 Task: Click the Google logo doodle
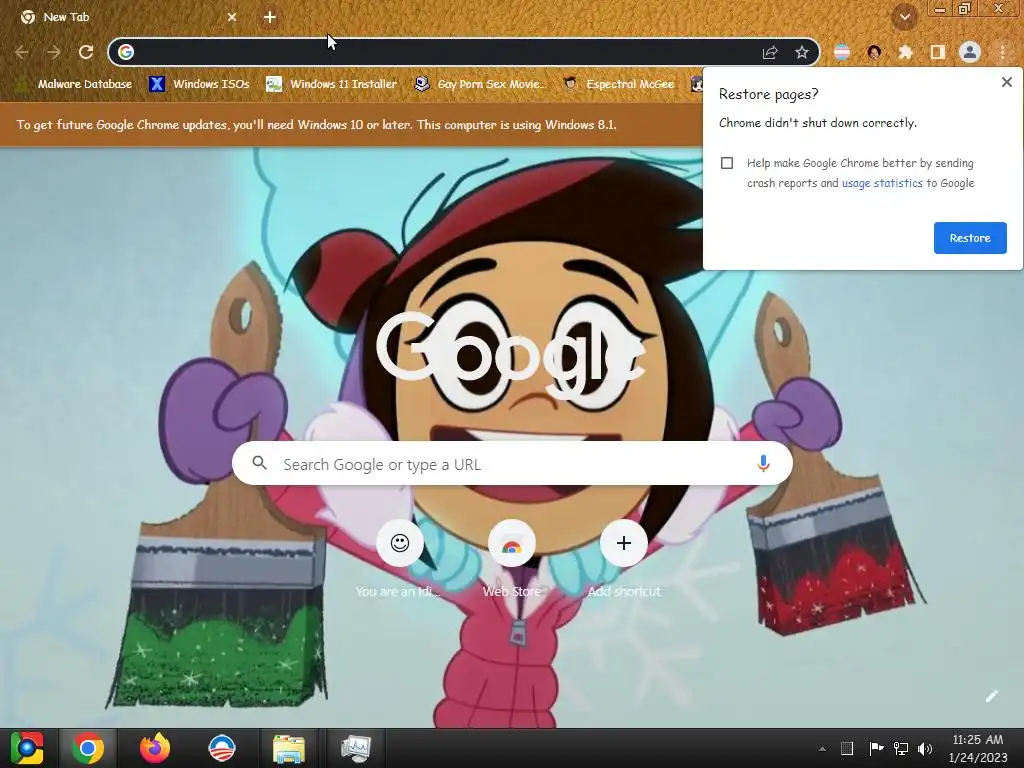511,356
